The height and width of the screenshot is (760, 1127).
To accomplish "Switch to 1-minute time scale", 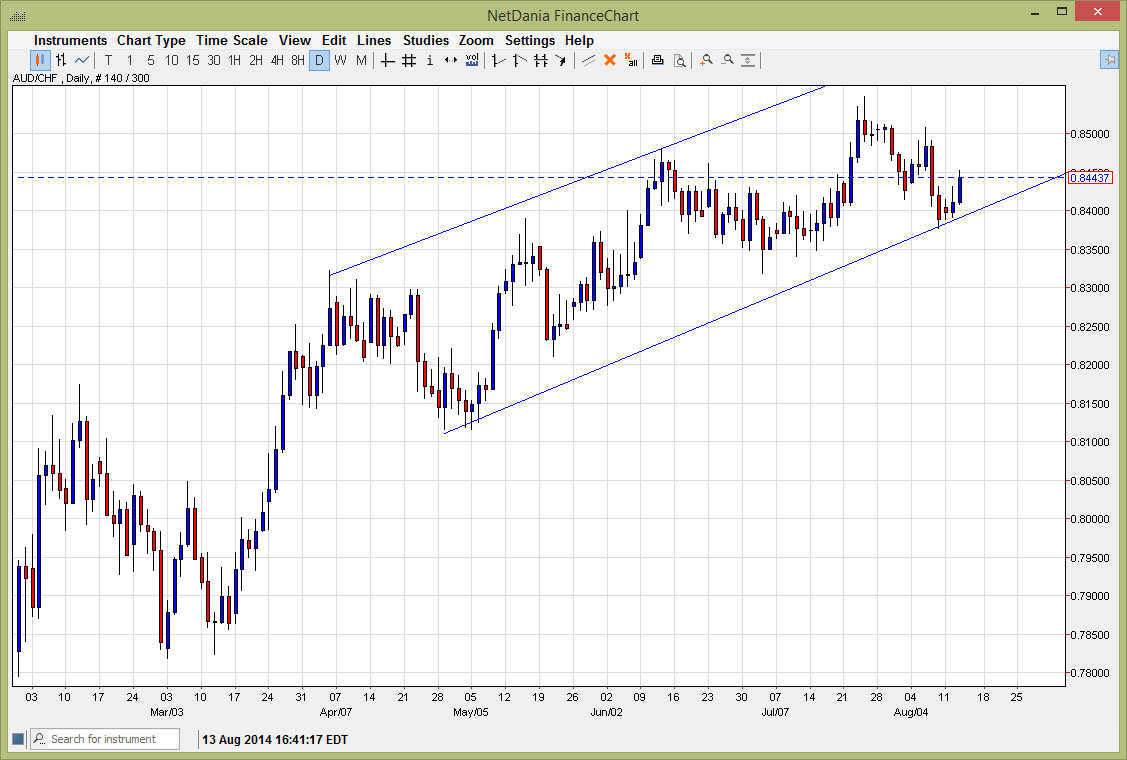I will point(129,60).
